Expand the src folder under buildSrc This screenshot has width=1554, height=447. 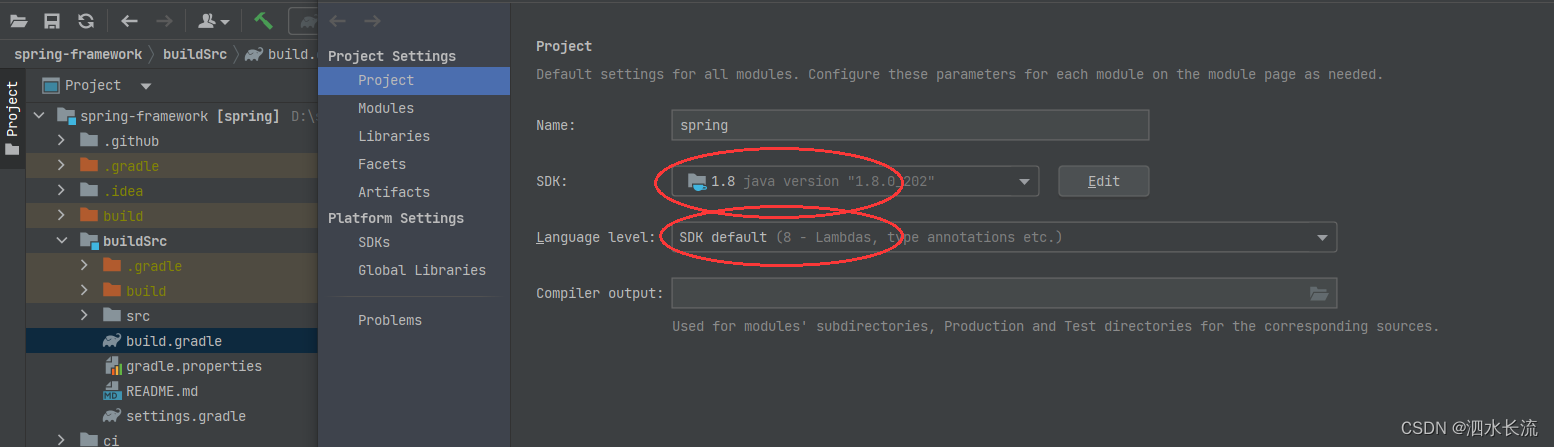pyautogui.click(x=85, y=316)
